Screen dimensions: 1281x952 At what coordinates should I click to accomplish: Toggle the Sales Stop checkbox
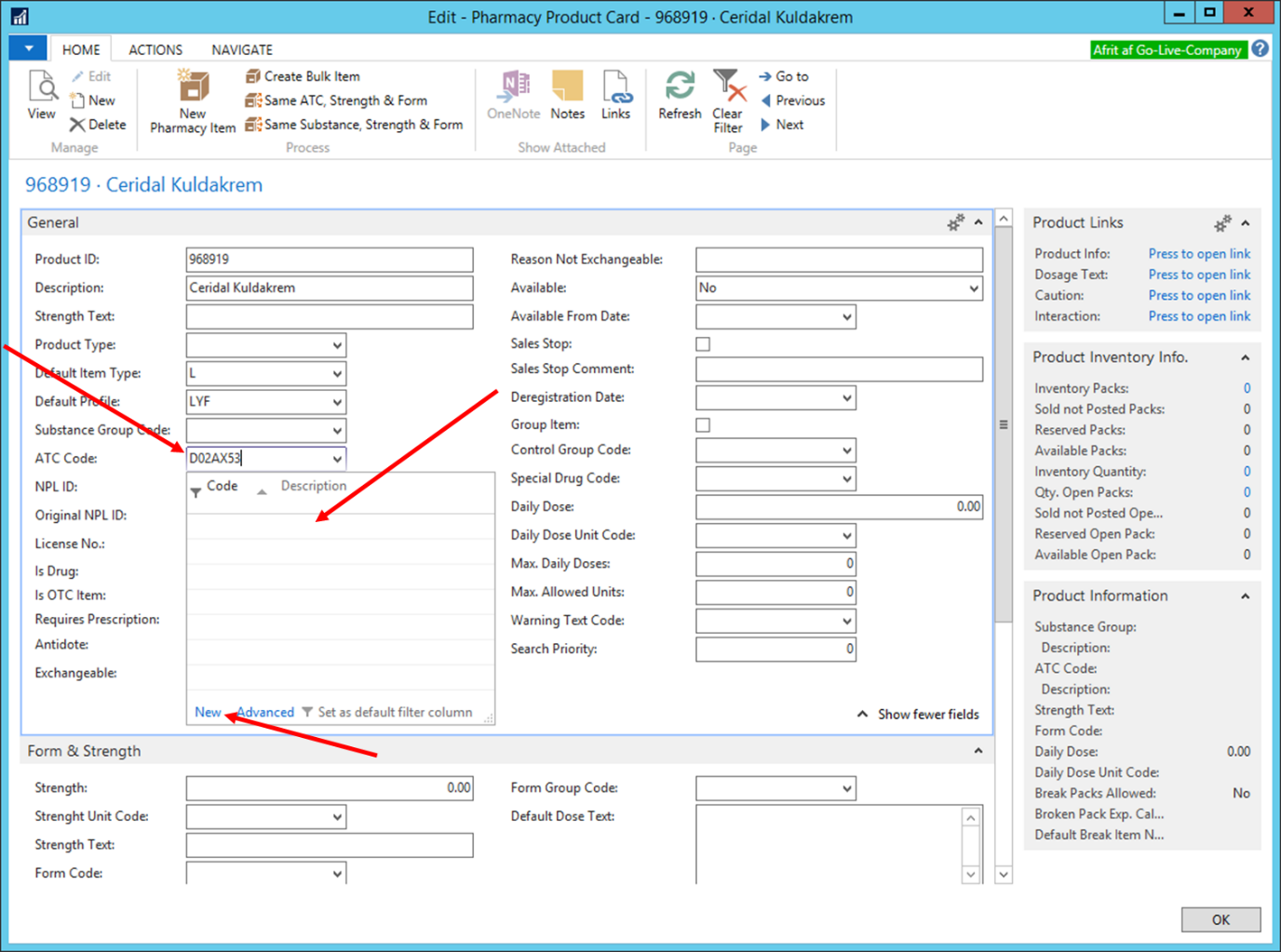tap(703, 344)
